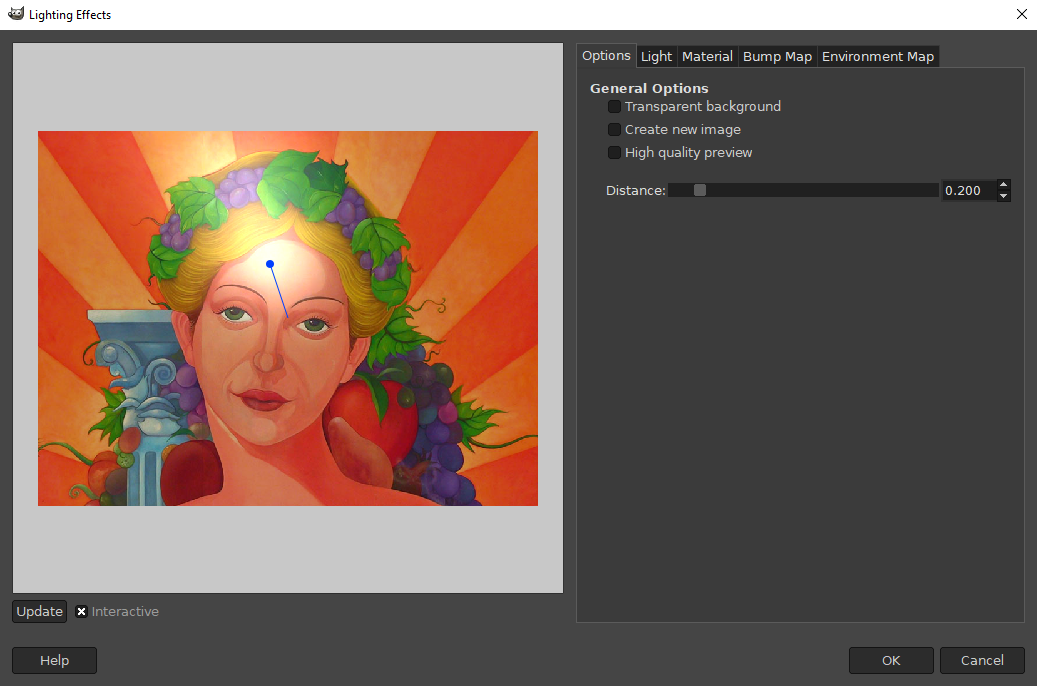The width and height of the screenshot is (1037, 686).
Task: Toggle the Interactive checkbox
Action: click(81, 611)
